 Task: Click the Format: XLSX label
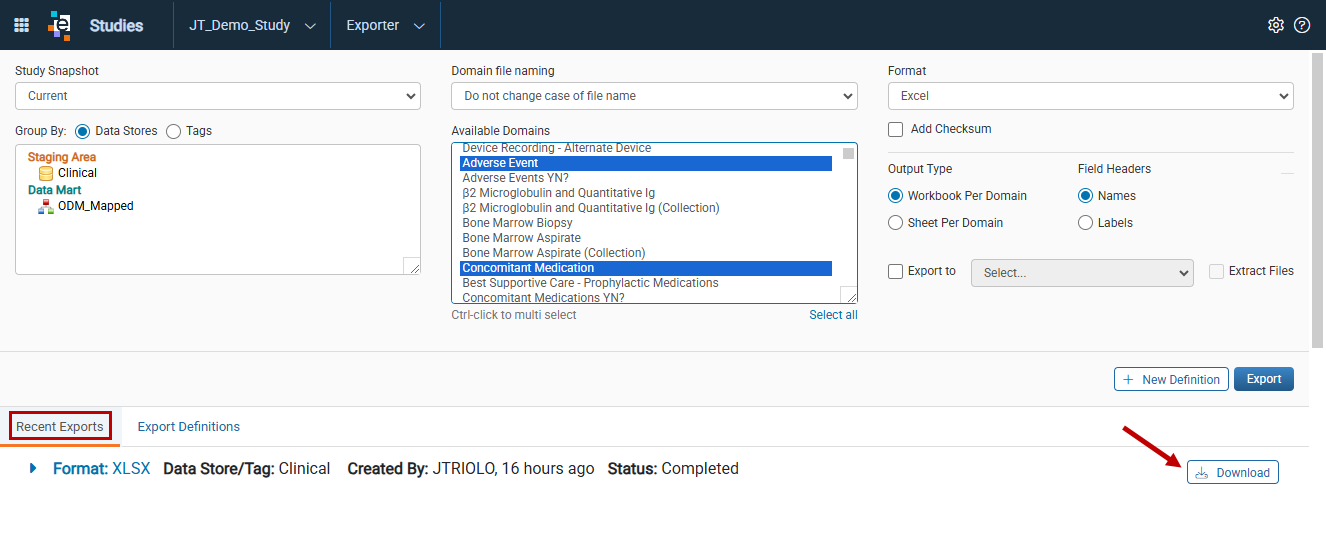point(101,468)
